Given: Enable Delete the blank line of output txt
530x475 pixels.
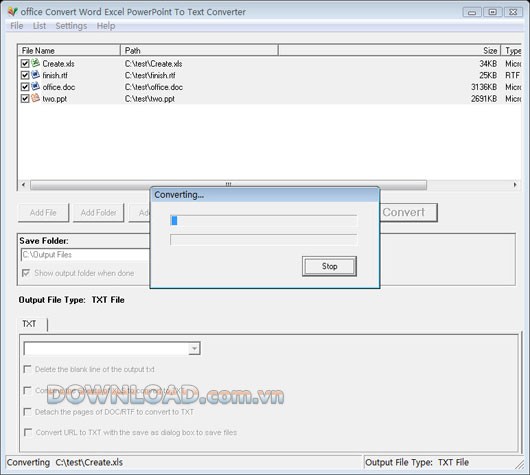Looking at the screenshot, I should [27, 369].
